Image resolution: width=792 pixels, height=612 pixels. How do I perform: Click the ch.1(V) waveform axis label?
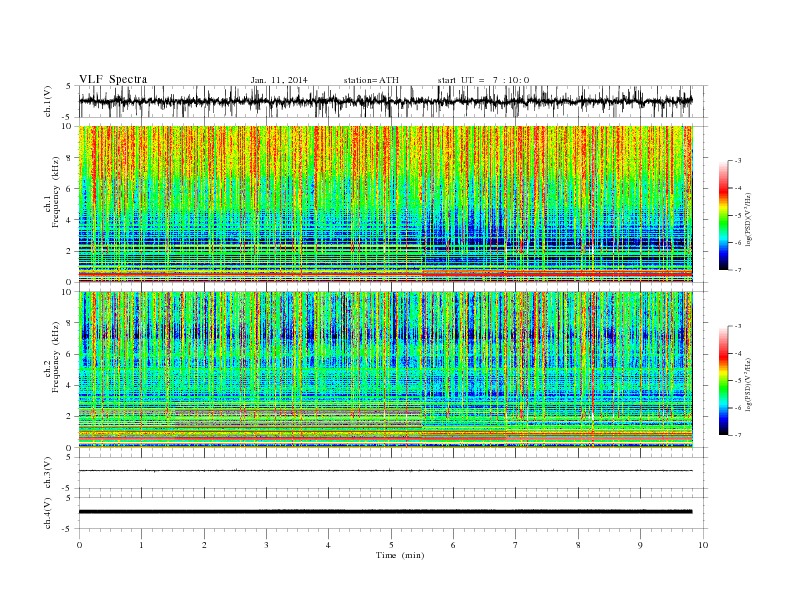48,101
